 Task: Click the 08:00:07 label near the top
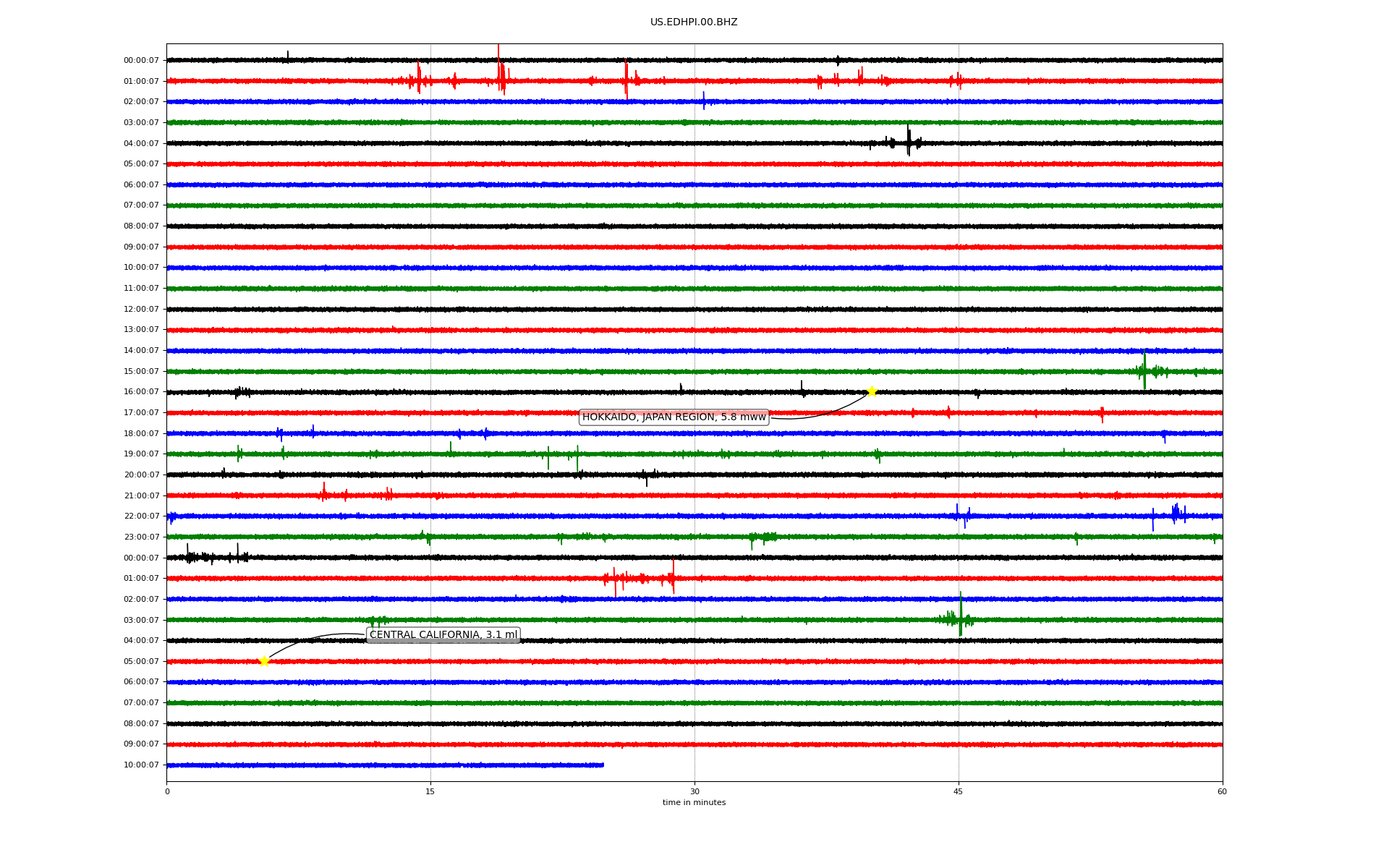click(141, 226)
